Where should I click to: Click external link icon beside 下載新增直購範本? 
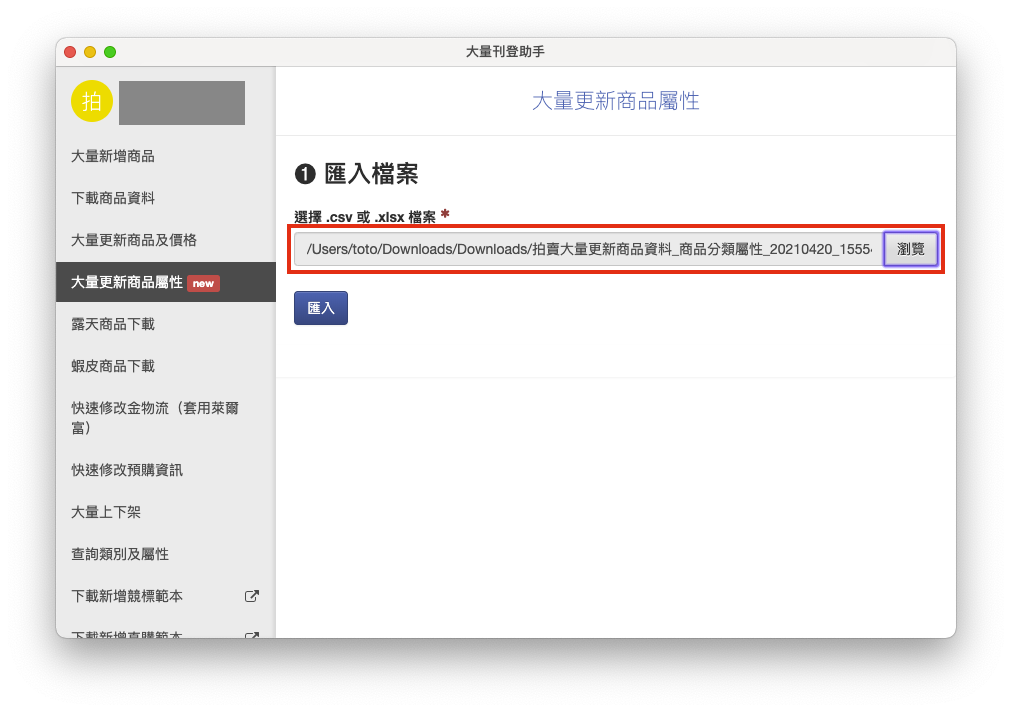[x=252, y=633]
